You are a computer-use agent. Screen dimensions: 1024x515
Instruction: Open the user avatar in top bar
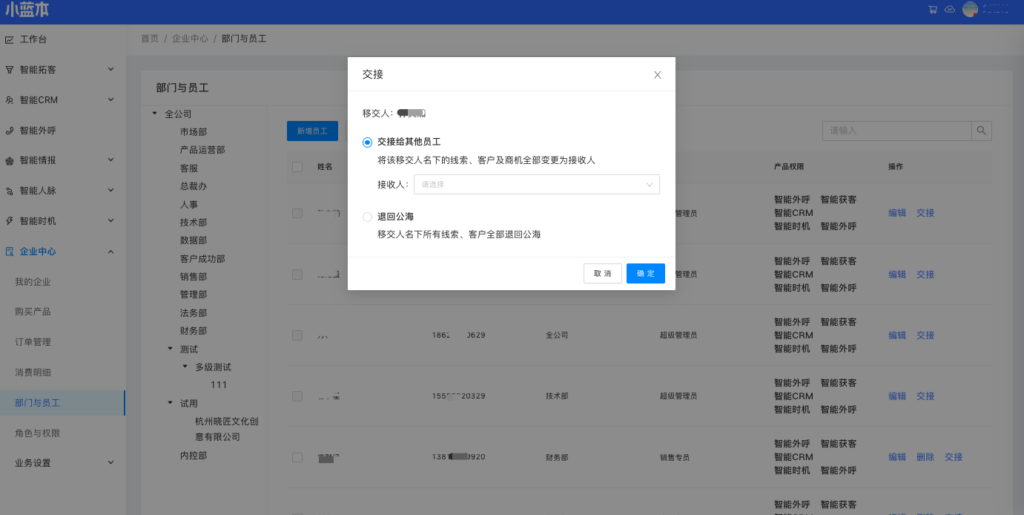[970, 10]
